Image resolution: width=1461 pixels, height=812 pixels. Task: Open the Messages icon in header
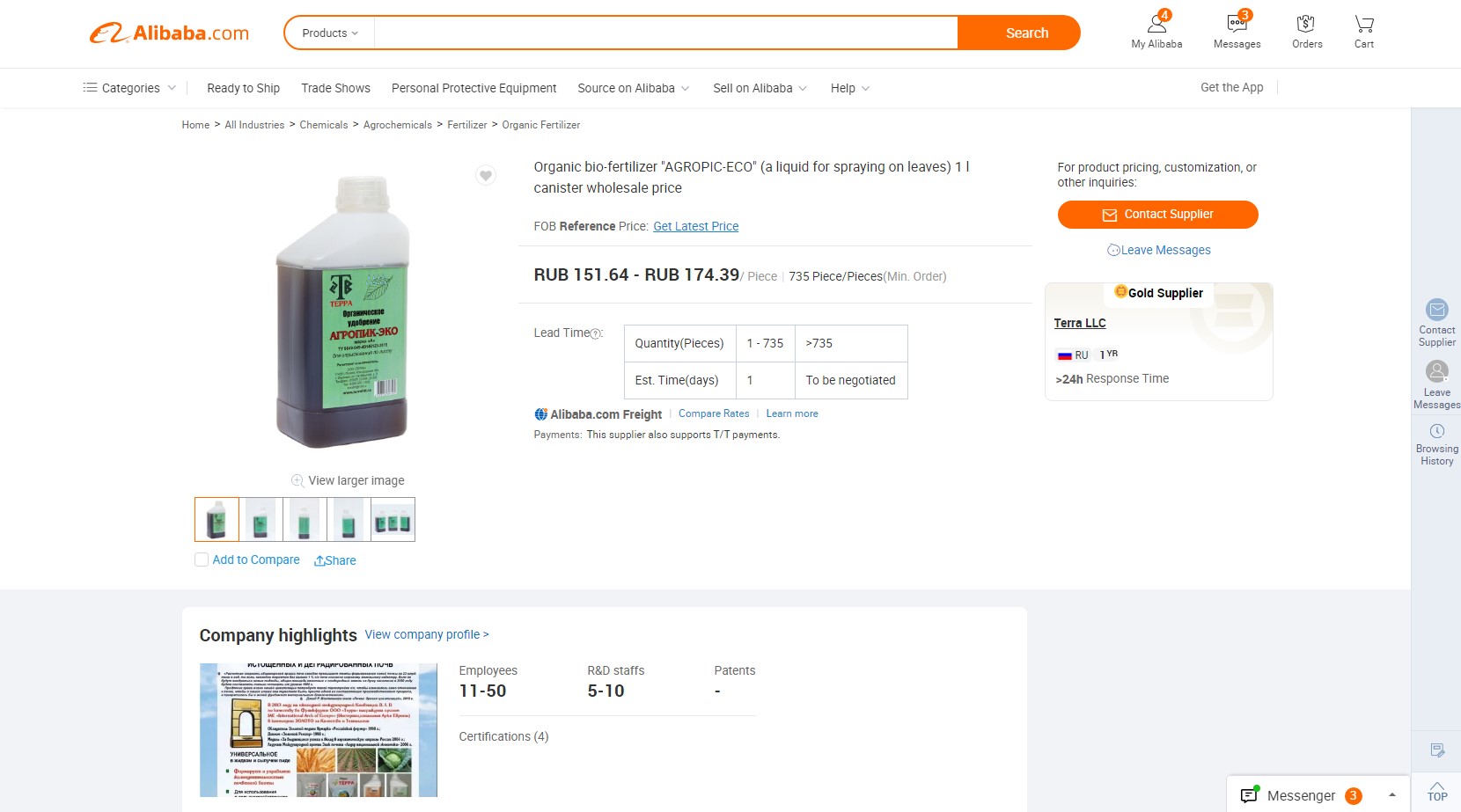click(x=1237, y=25)
